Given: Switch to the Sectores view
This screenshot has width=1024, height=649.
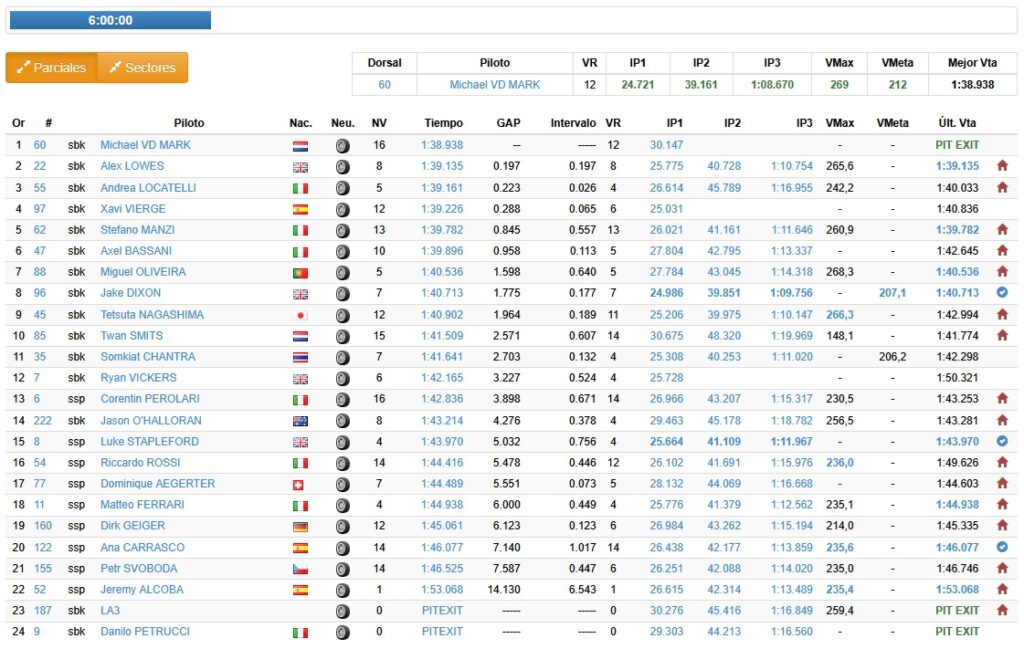Looking at the screenshot, I should pyautogui.click(x=142, y=68).
